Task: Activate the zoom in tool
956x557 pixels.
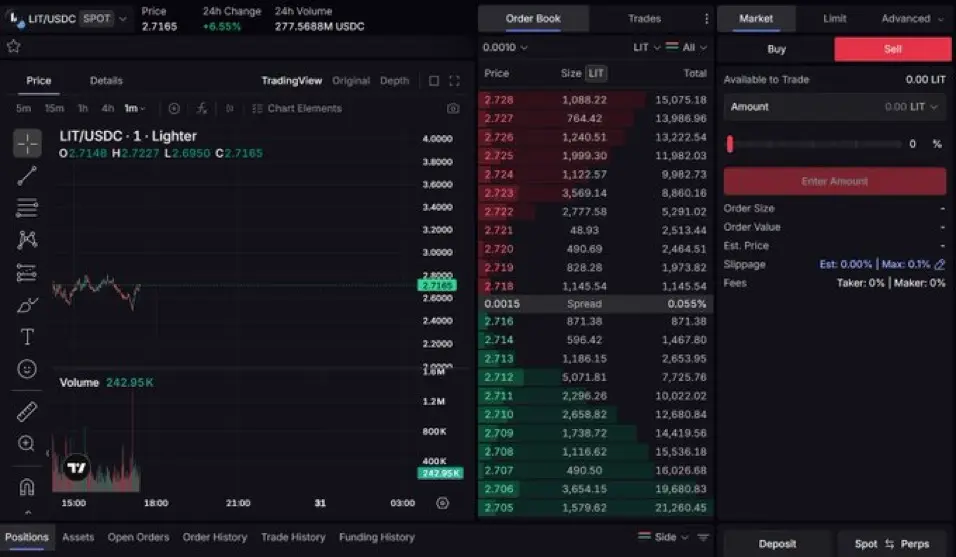Action: tap(27, 443)
